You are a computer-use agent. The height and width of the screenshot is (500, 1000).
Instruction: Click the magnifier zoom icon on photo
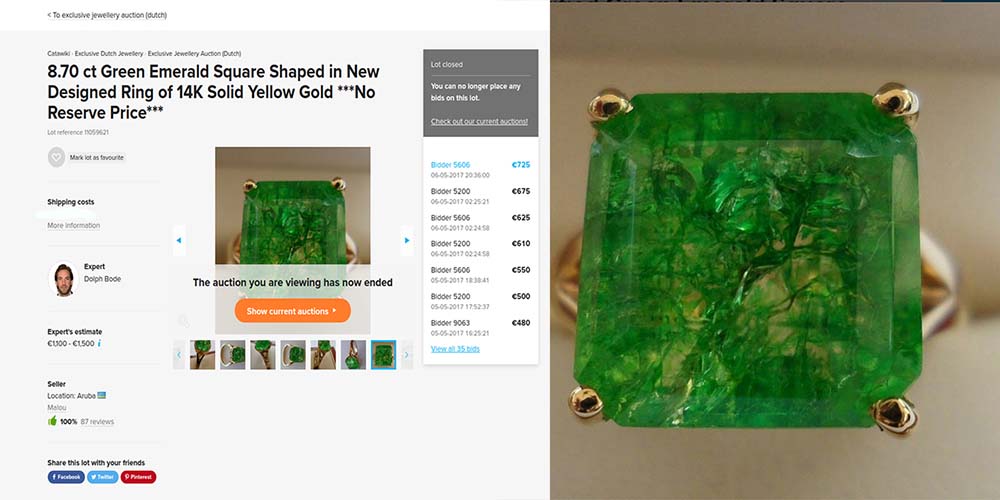(183, 321)
